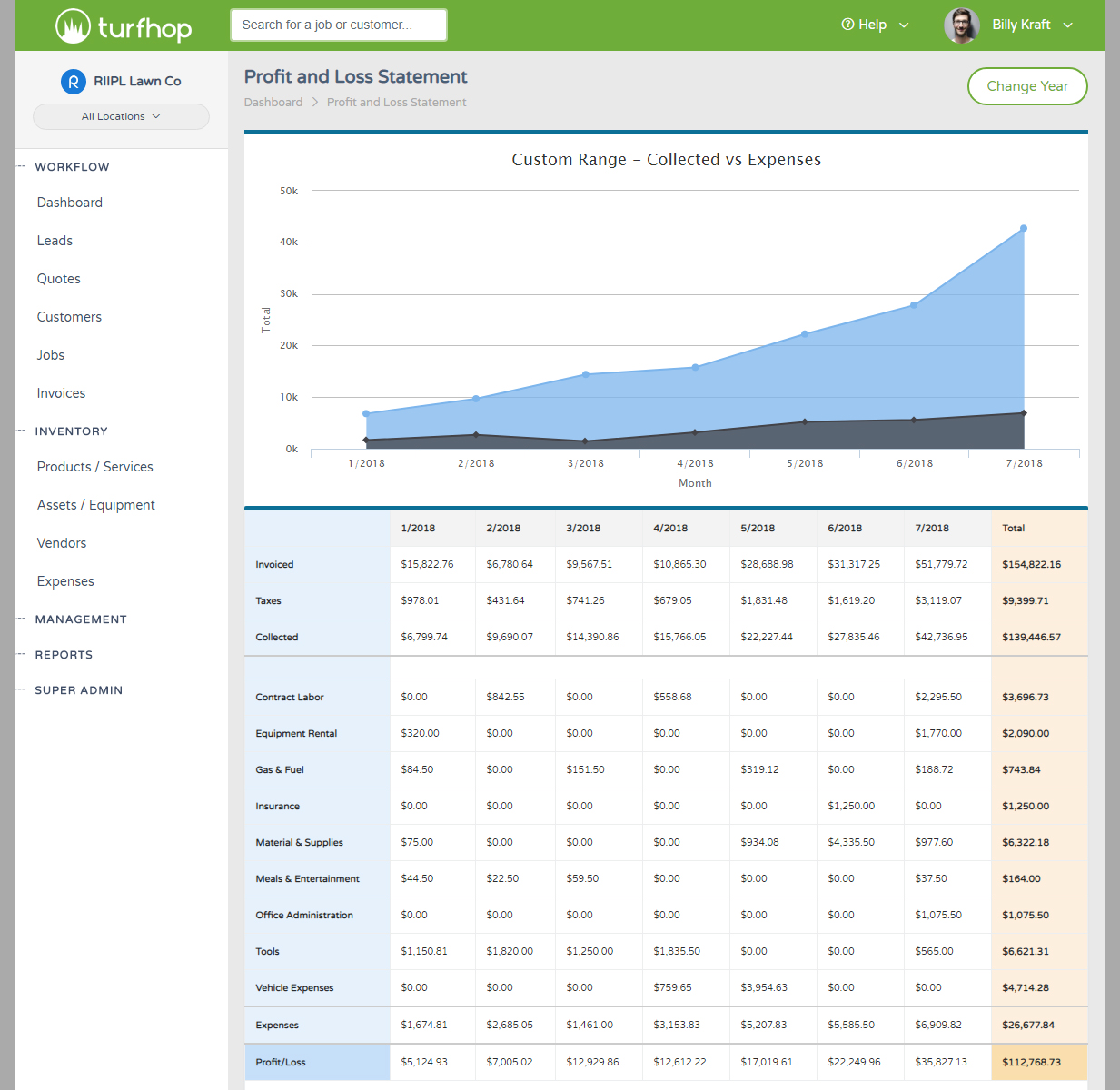Navigate back via the Dashboard breadcrumb

tap(273, 102)
